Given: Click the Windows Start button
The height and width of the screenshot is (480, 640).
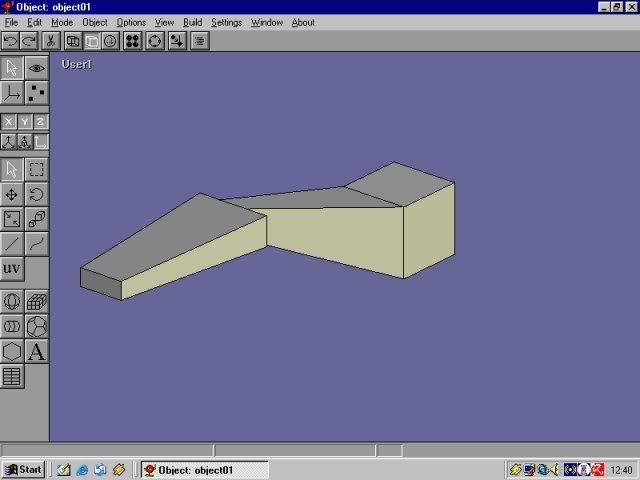Looking at the screenshot, I should [x=23, y=469].
